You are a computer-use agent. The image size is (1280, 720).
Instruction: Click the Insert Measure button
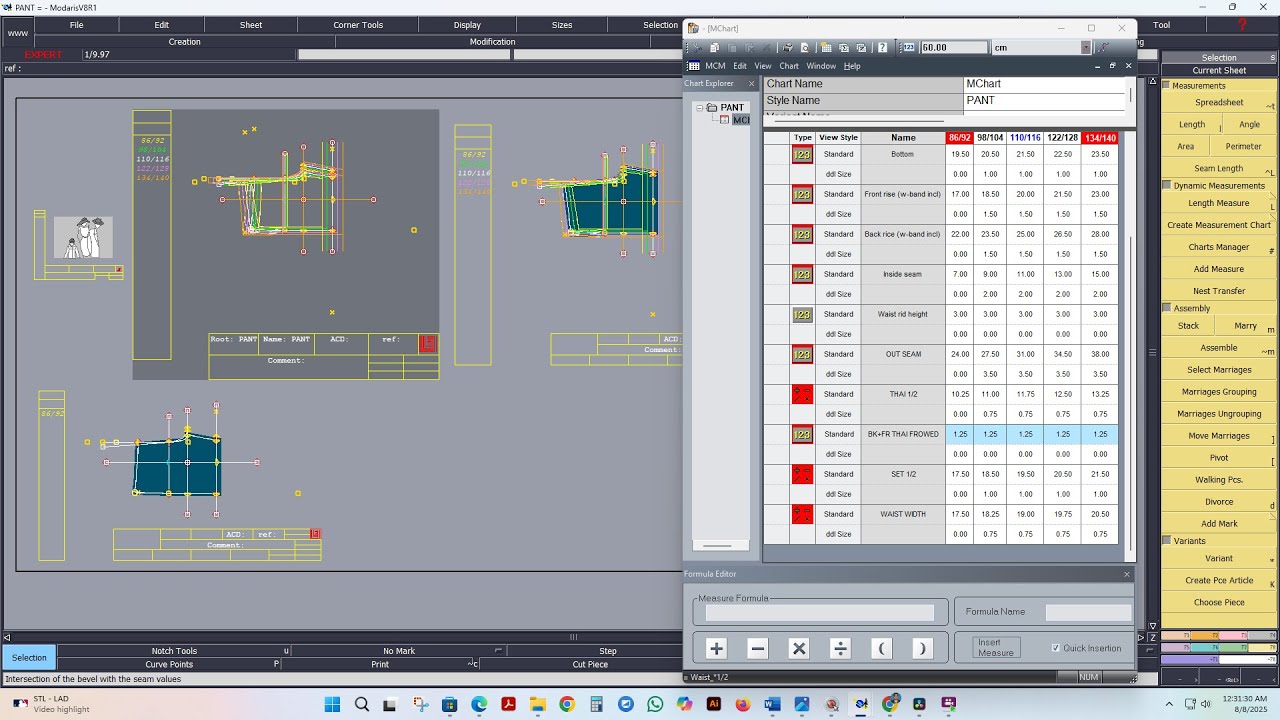[x=996, y=648]
